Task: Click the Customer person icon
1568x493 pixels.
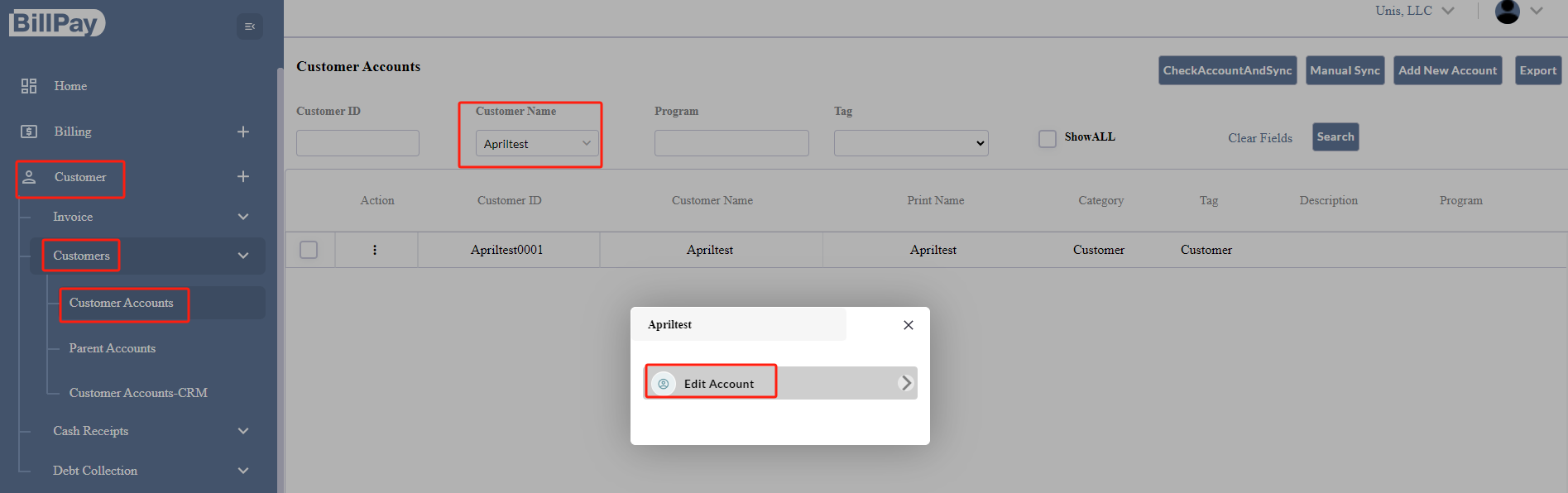Action: [x=29, y=177]
